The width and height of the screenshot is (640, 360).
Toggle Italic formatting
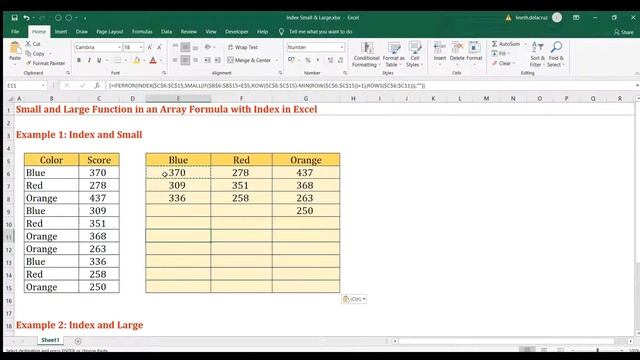click(x=89, y=60)
